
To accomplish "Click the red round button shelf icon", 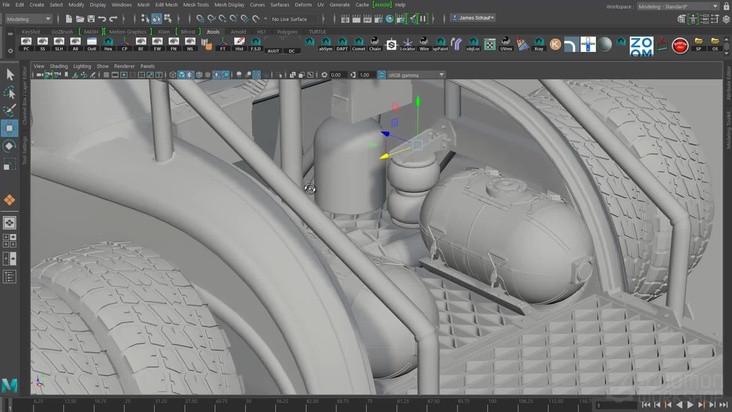I will 680,46.
